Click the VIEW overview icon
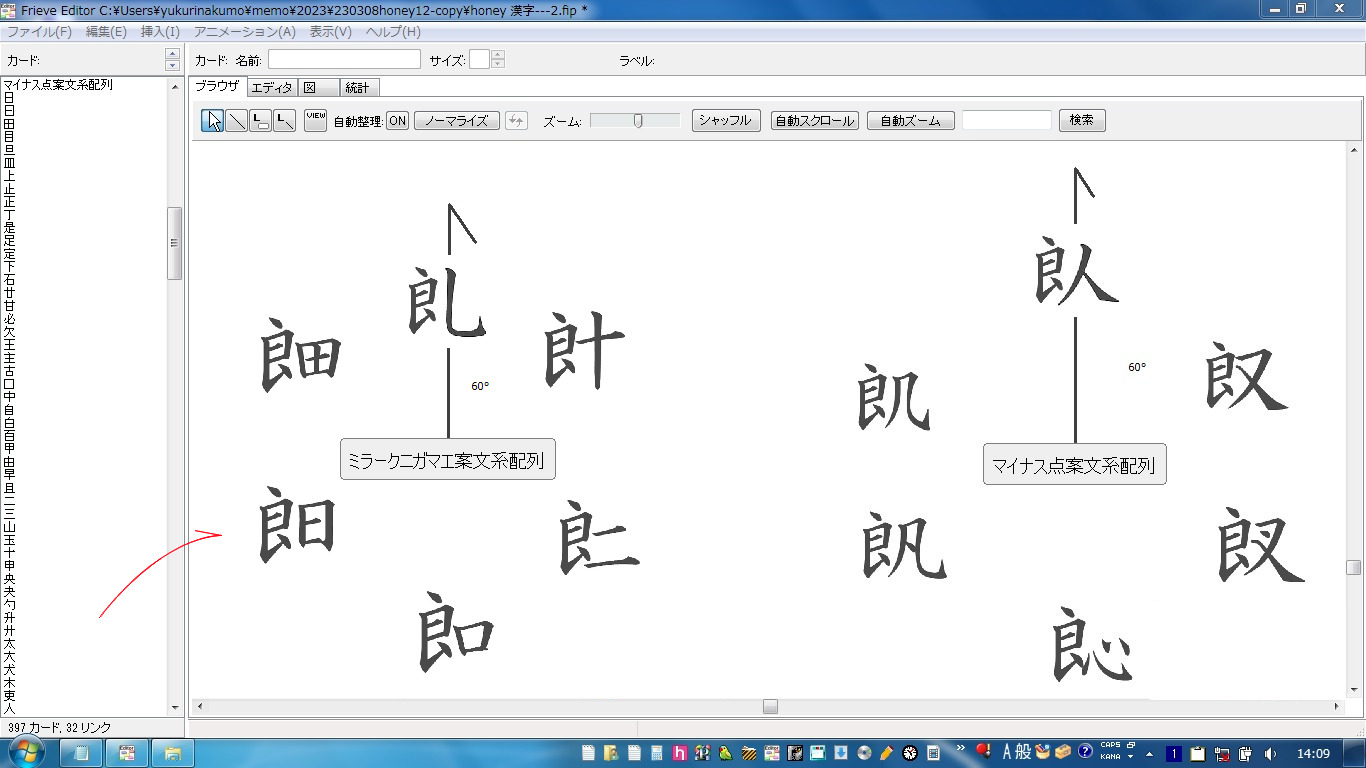1366x768 pixels. [316, 121]
